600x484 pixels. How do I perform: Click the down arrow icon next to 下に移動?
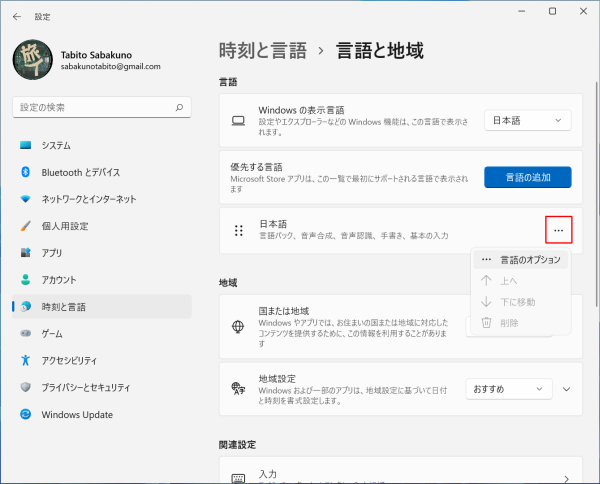coord(486,301)
